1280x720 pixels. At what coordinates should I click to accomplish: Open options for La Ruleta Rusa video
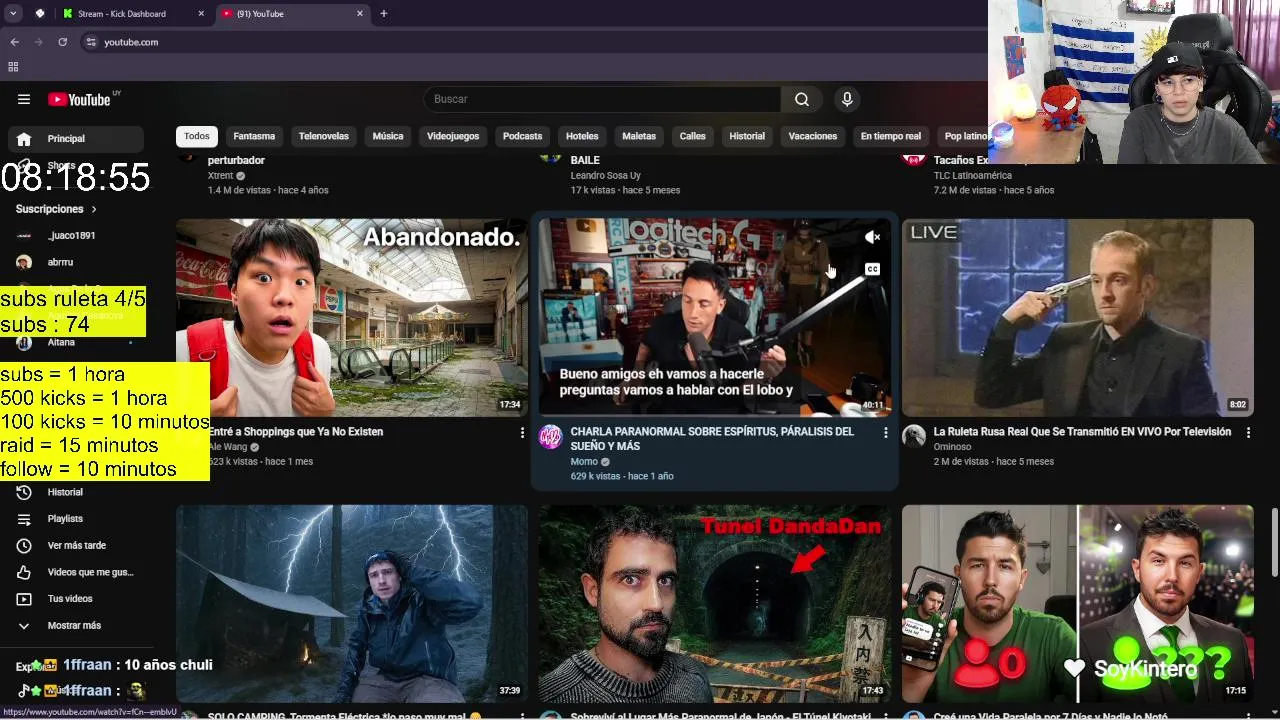1248,432
